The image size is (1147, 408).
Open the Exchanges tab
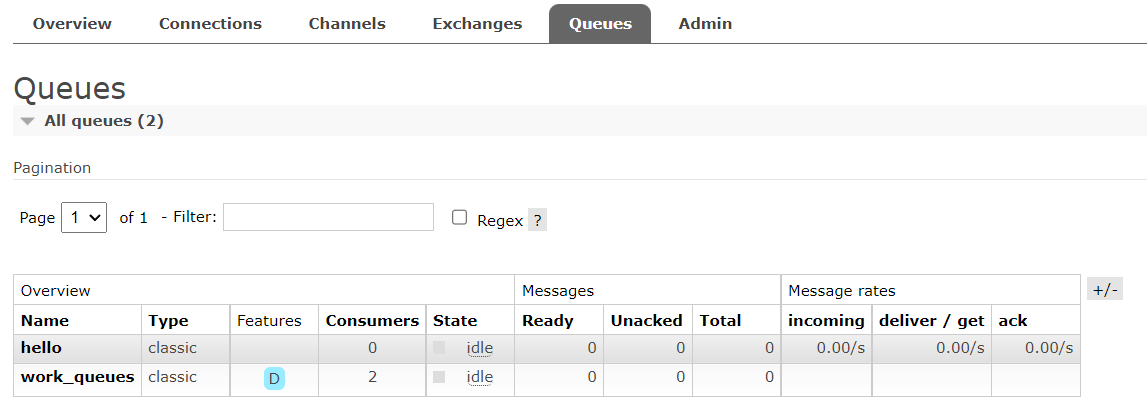[x=477, y=24]
